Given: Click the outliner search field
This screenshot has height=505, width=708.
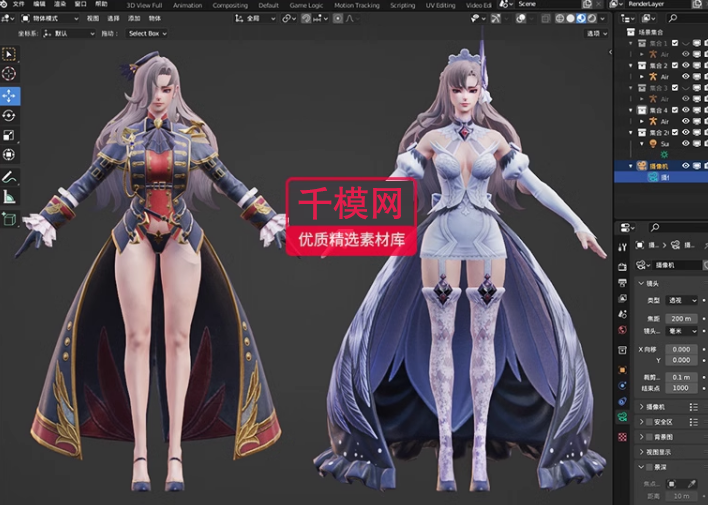Looking at the screenshot, I should pos(686,19).
